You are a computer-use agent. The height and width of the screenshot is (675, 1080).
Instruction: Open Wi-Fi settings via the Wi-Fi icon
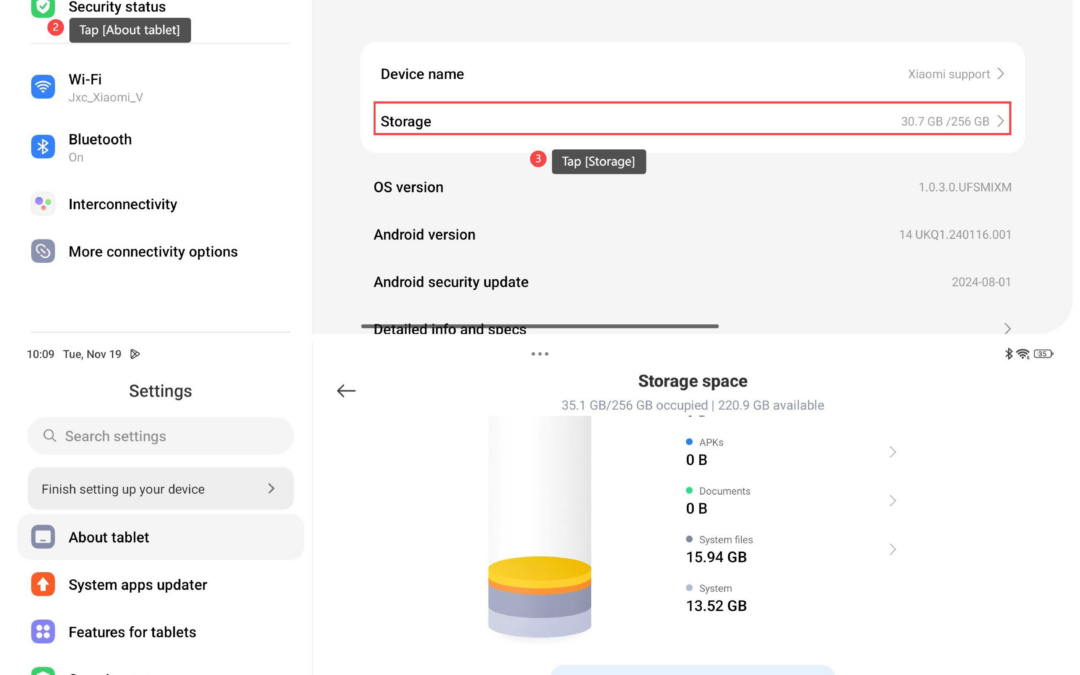click(x=42, y=87)
